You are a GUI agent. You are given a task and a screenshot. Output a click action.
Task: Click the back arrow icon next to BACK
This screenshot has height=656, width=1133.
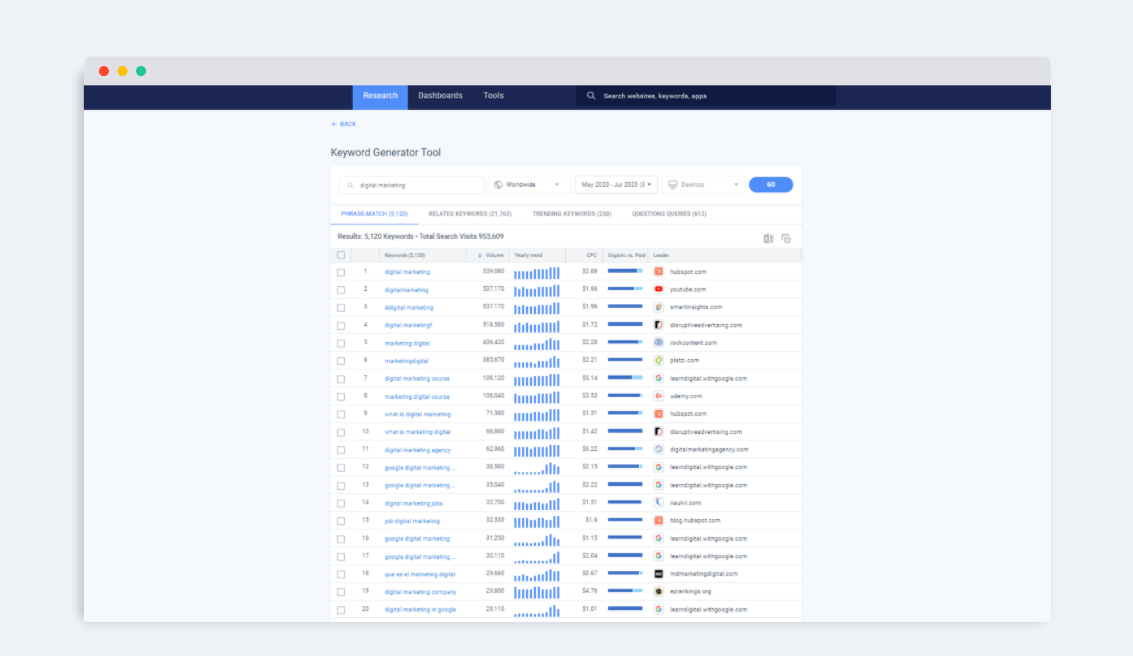pos(334,124)
